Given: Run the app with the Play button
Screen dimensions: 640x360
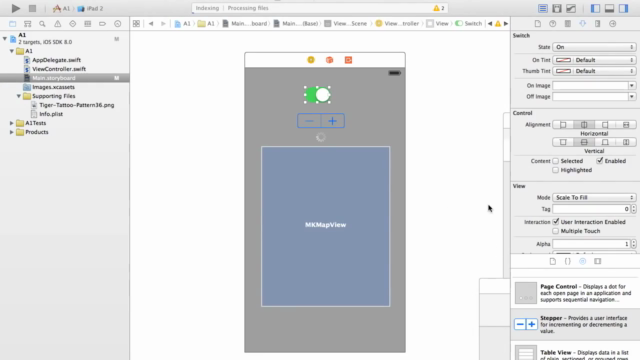Looking at the screenshot, I should (x=16, y=8).
